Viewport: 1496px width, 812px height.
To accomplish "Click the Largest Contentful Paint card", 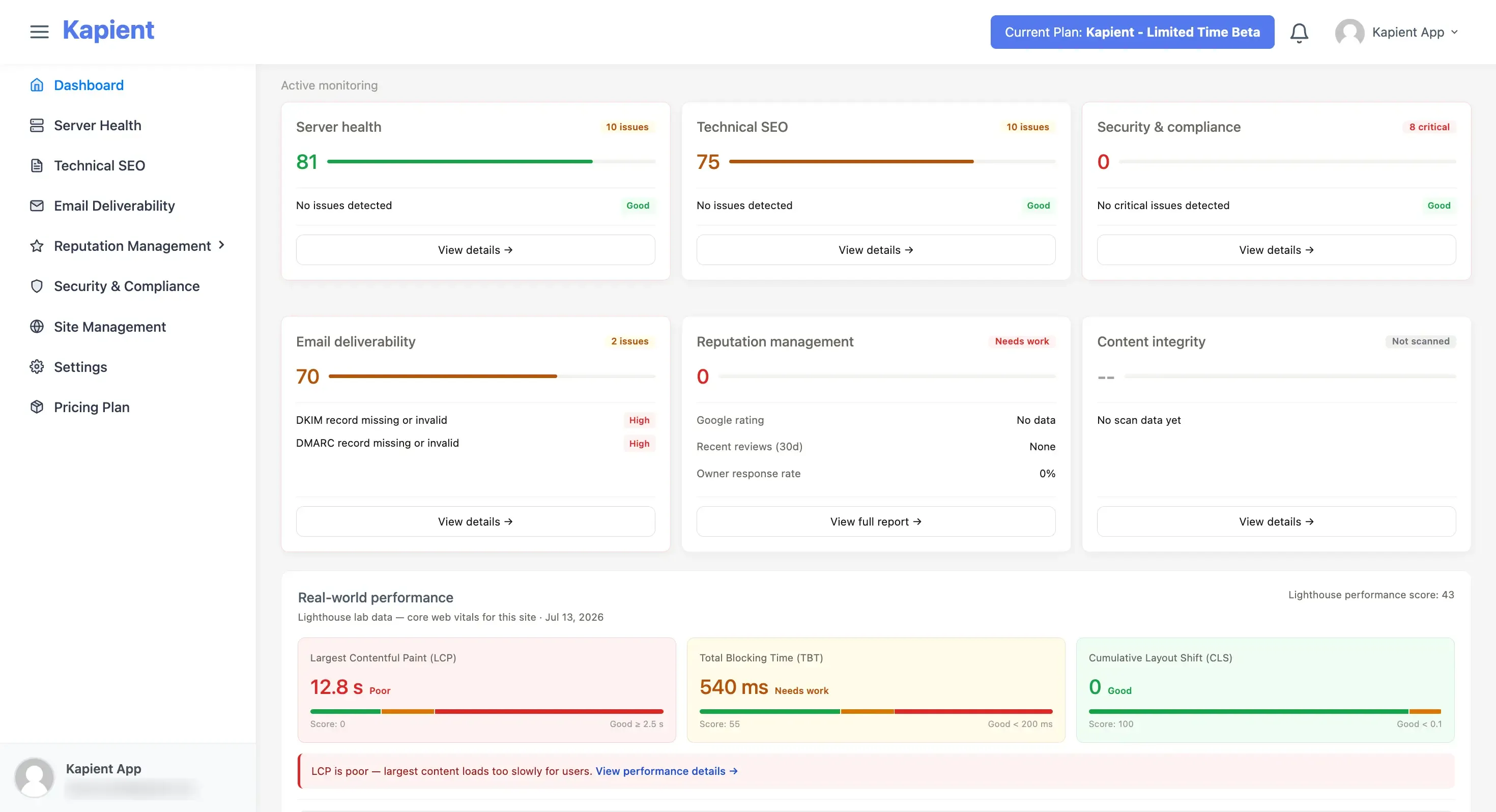I will point(486,690).
